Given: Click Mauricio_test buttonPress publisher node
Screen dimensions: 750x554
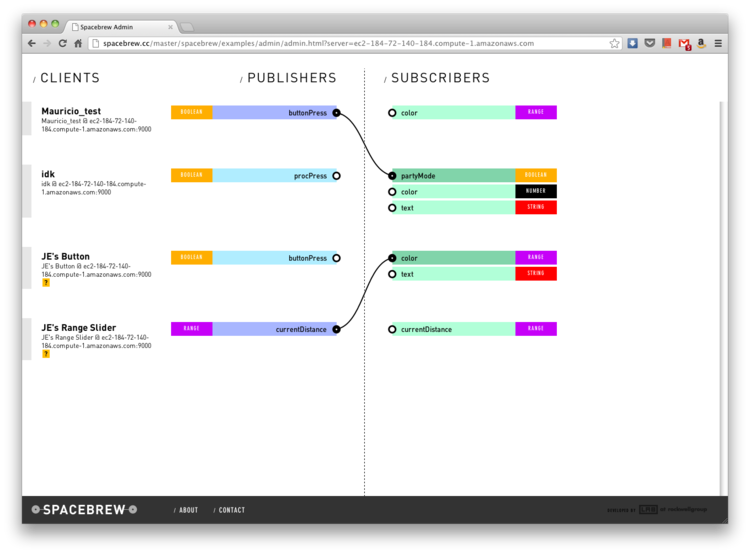Looking at the screenshot, I should 336,113.
